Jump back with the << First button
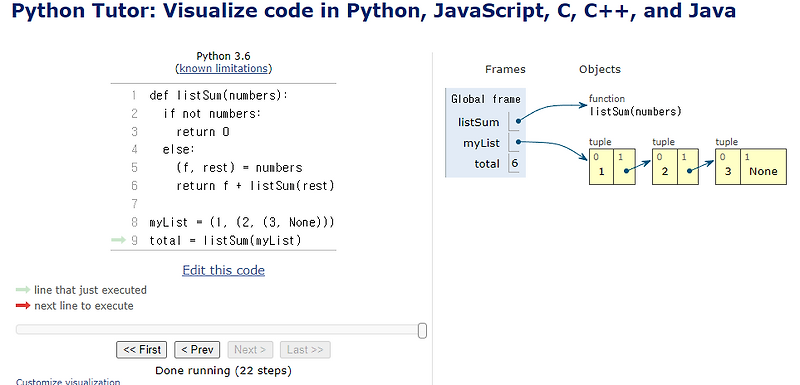This screenshot has height=385, width=800. pyautogui.click(x=141, y=350)
